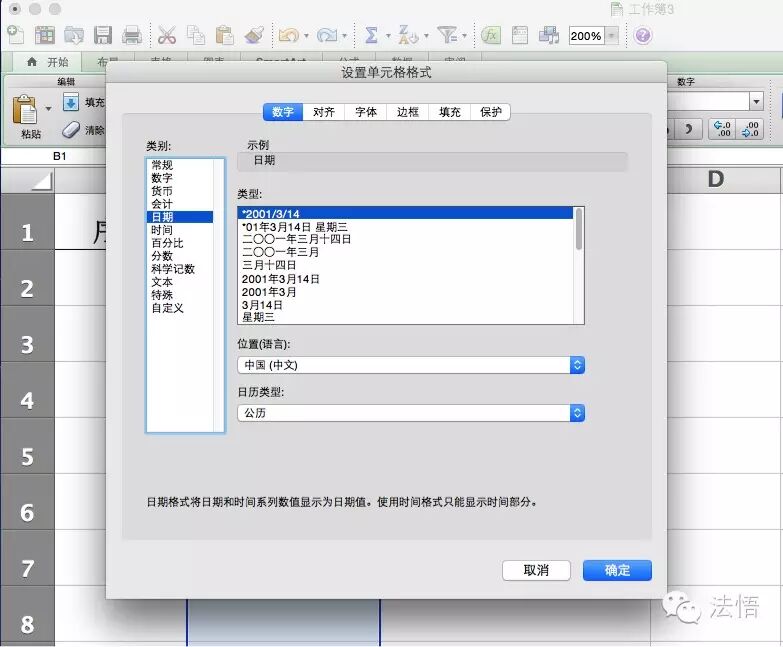Switch to the 数字 tab
783x647 pixels.
point(283,112)
